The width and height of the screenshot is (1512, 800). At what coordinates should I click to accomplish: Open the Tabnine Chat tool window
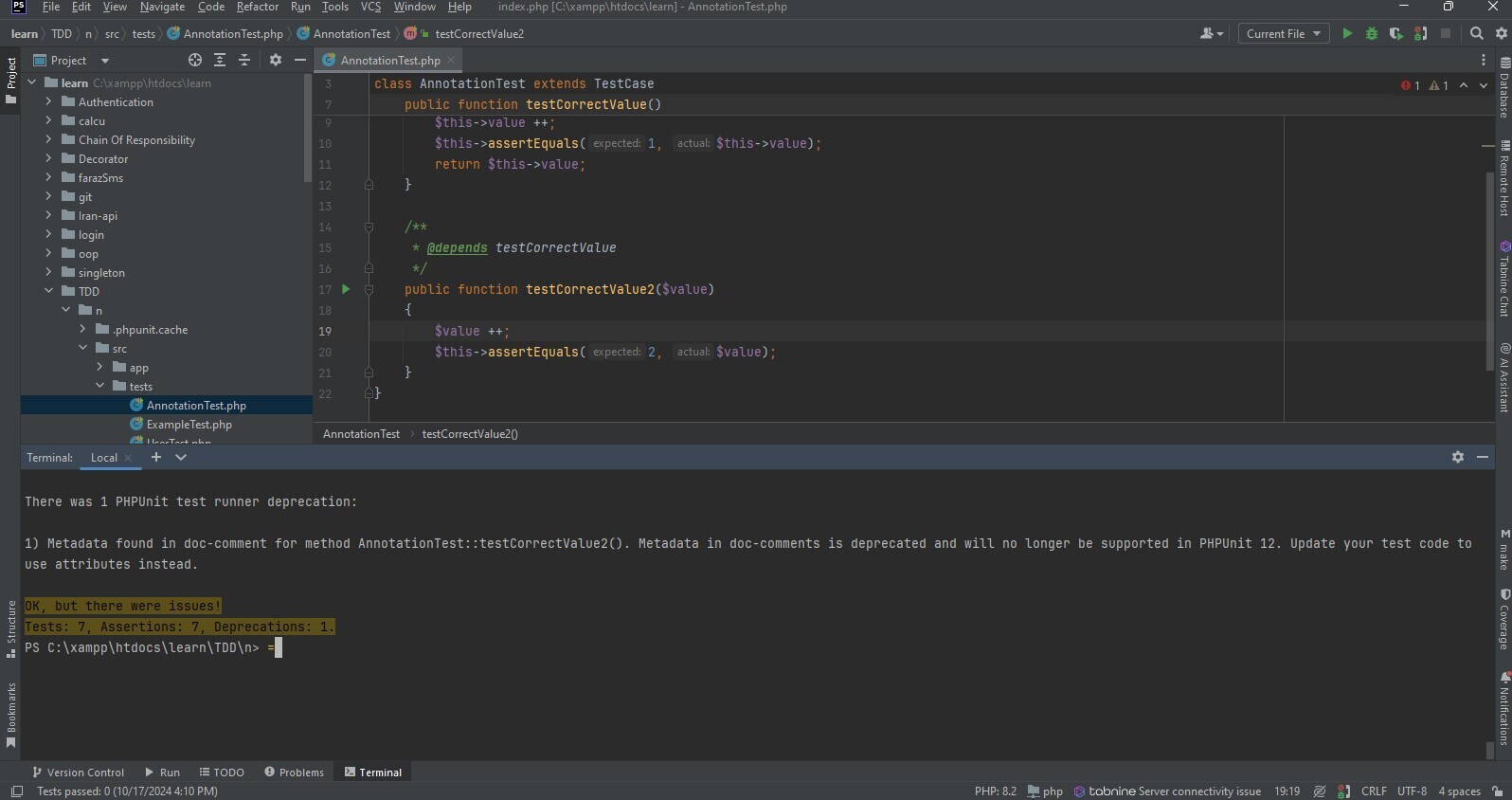point(1503,279)
